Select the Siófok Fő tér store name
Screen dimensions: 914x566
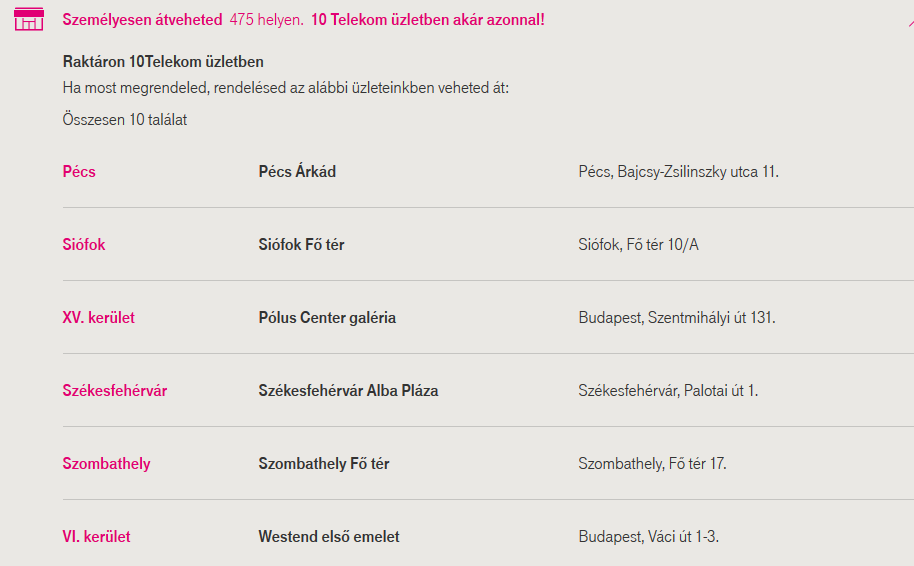coord(301,244)
